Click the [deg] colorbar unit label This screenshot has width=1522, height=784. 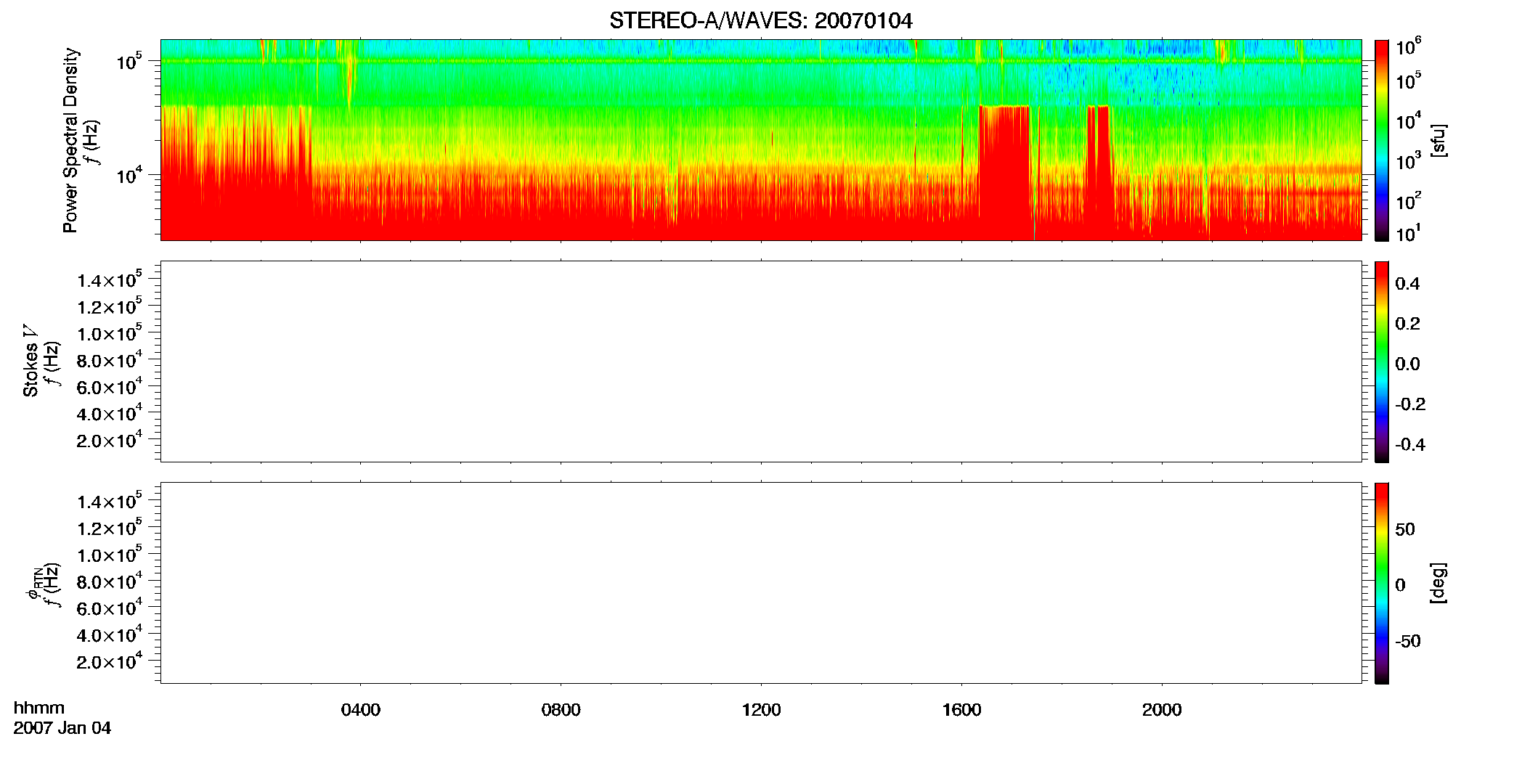(1438, 583)
